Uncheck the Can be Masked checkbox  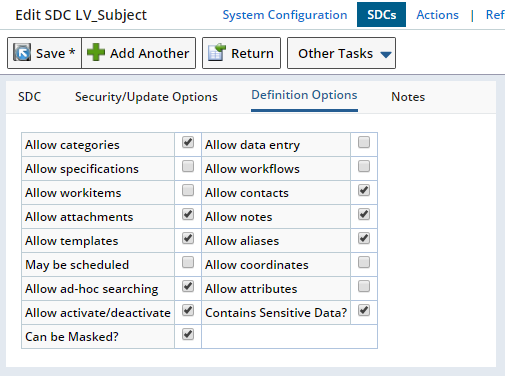coord(188,334)
